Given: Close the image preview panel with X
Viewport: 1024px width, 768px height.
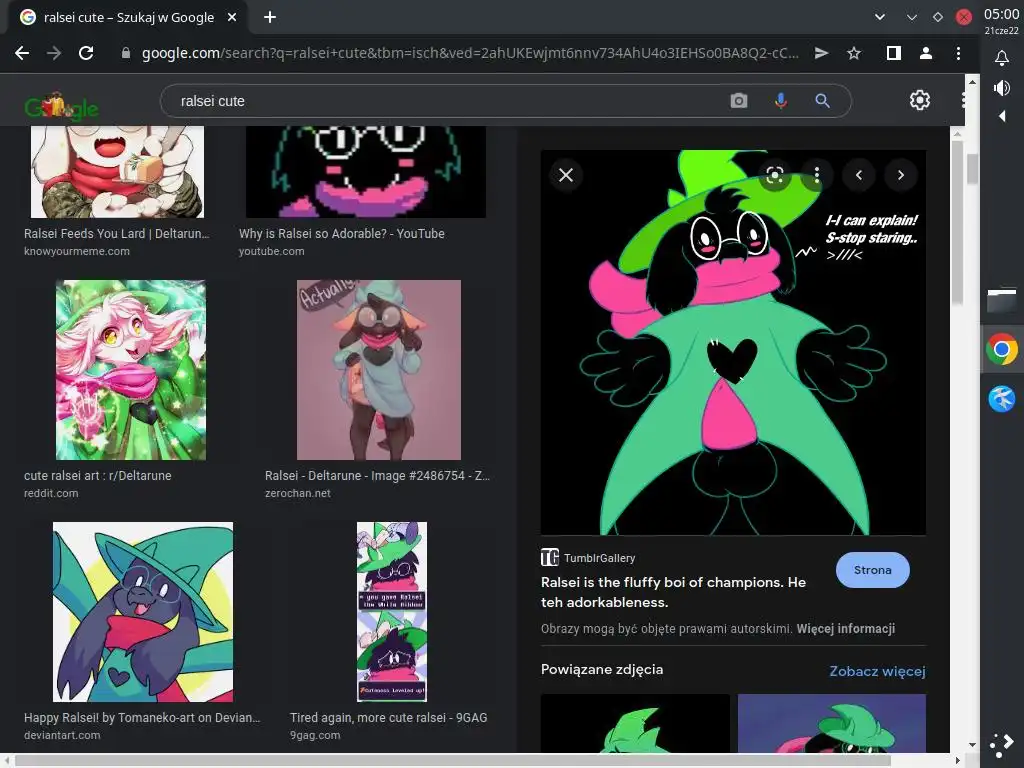Looking at the screenshot, I should [566, 175].
